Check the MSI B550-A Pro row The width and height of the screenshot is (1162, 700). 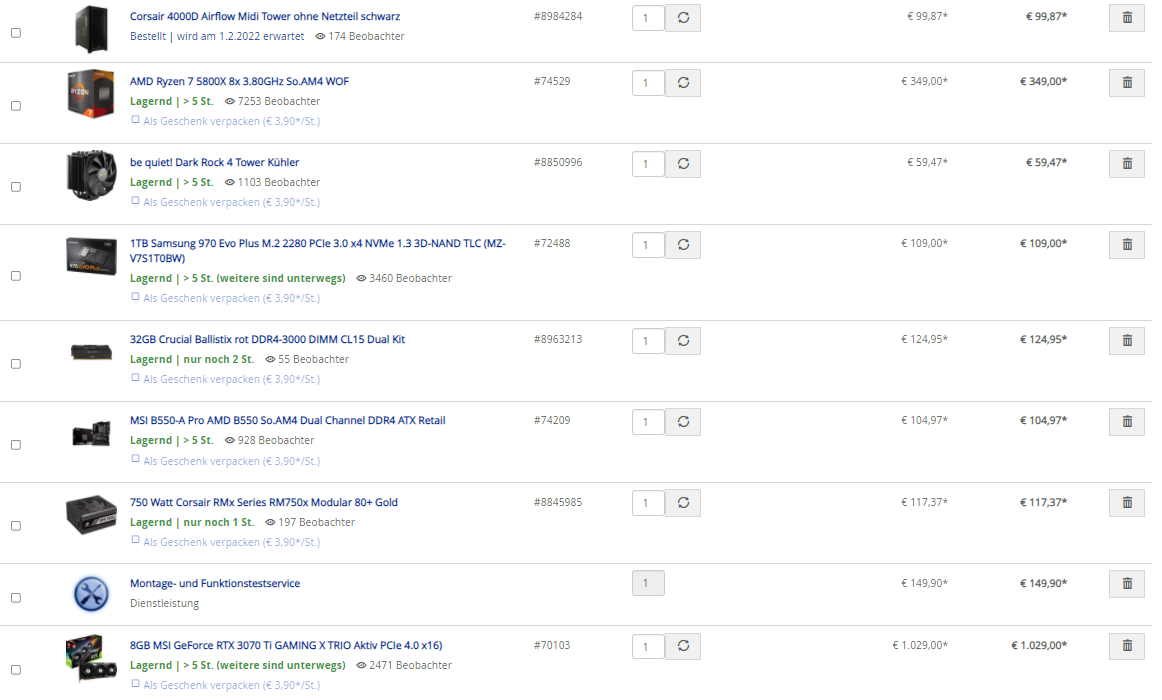click(x=16, y=445)
